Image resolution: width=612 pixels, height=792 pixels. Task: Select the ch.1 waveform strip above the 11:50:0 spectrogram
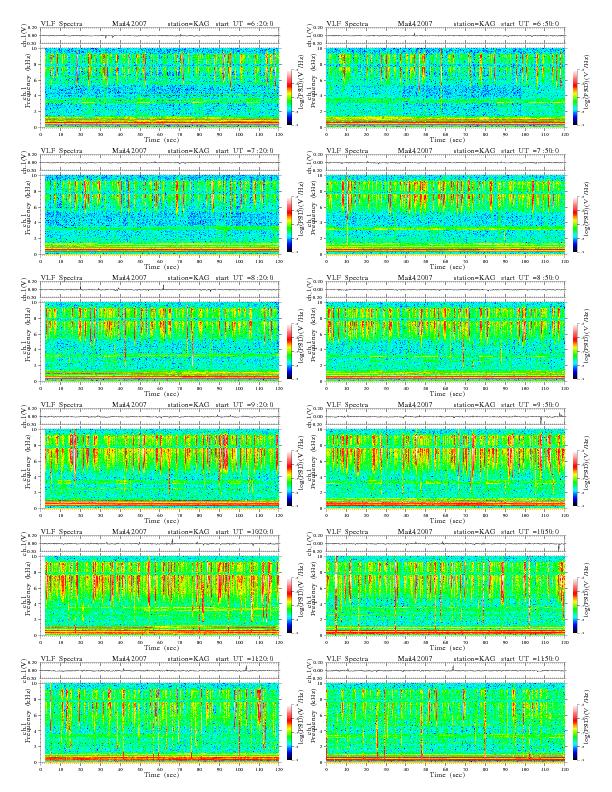coord(445,671)
